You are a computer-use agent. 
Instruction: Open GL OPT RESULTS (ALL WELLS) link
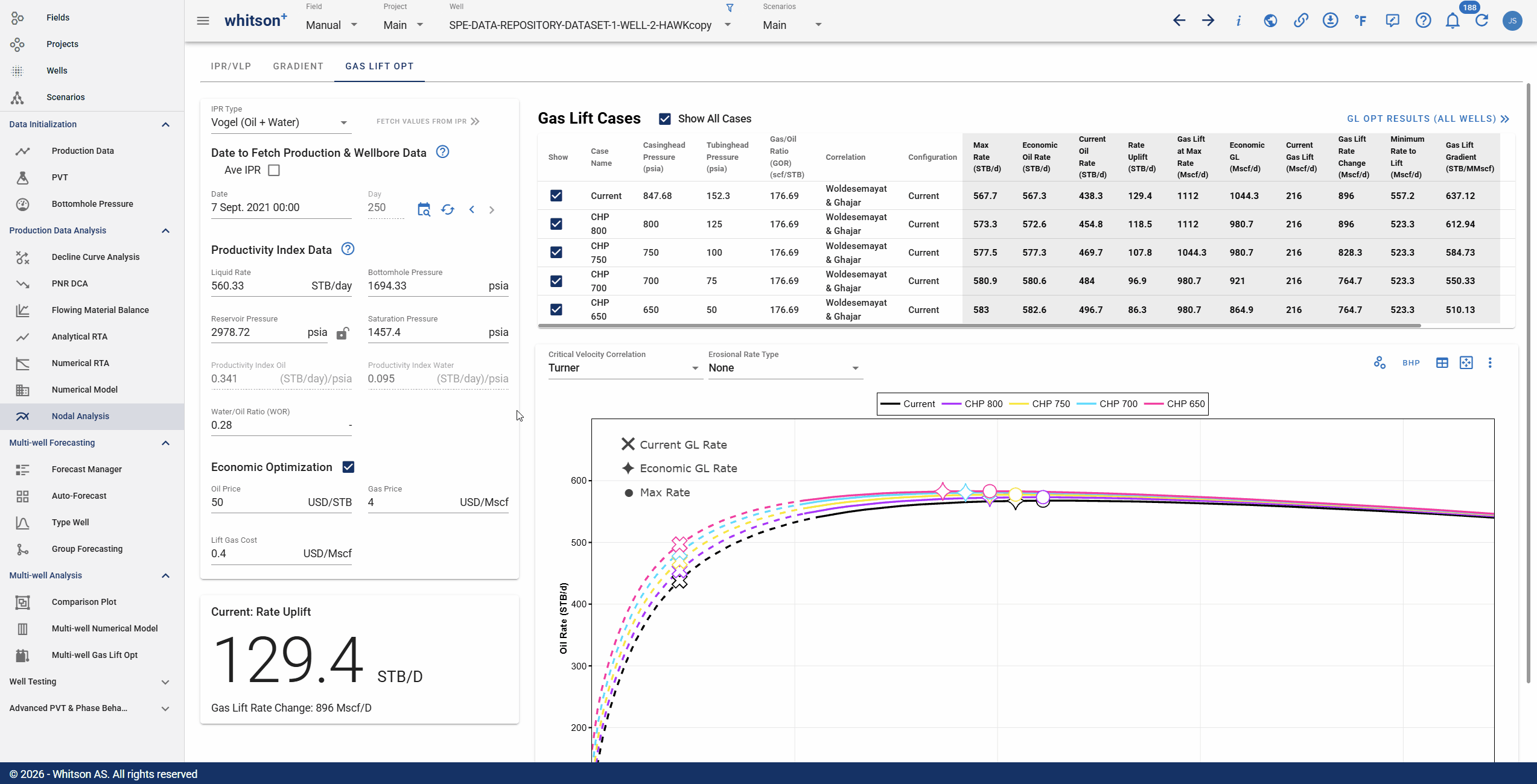click(1428, 119)
